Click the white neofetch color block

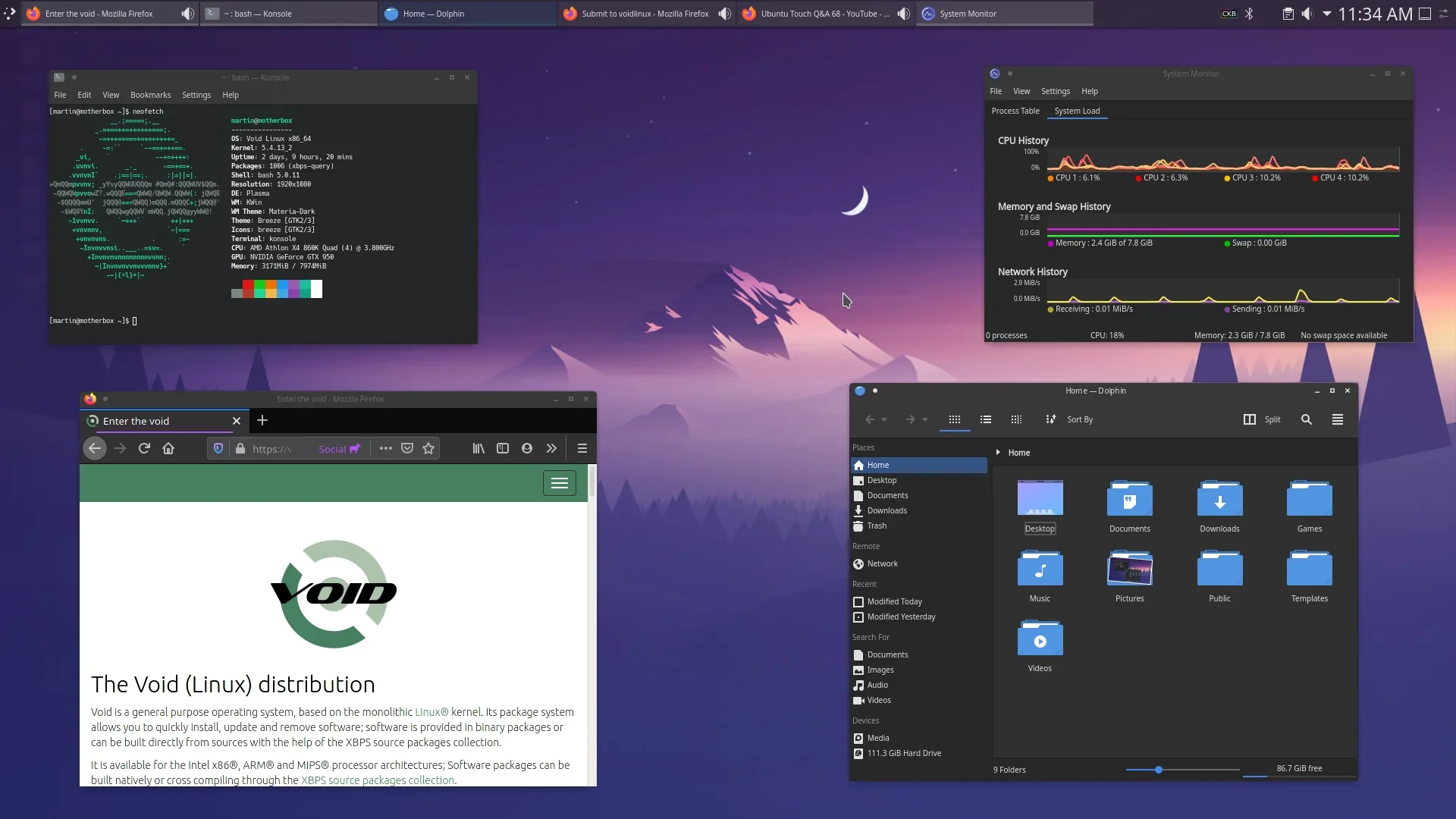pos(316,289)
